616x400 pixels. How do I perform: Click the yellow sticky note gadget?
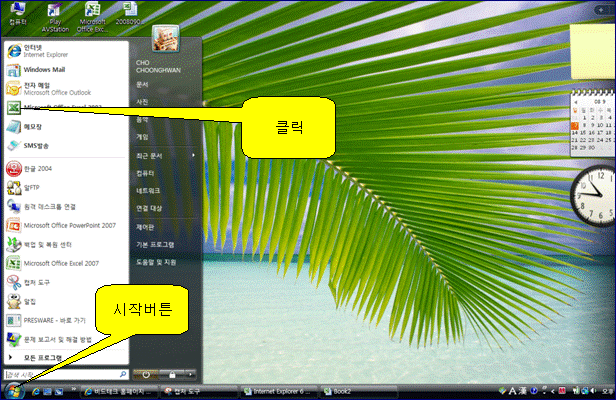(593, 52)
